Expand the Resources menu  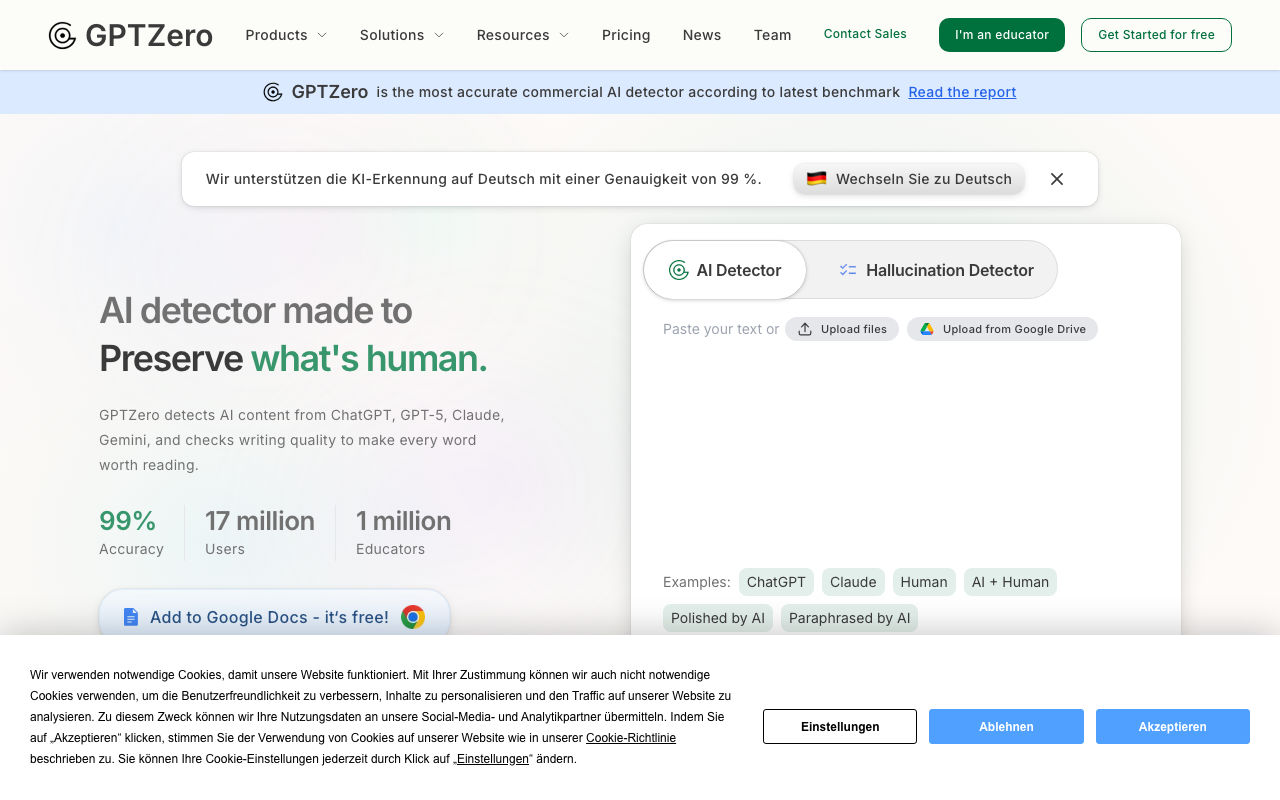523,35
